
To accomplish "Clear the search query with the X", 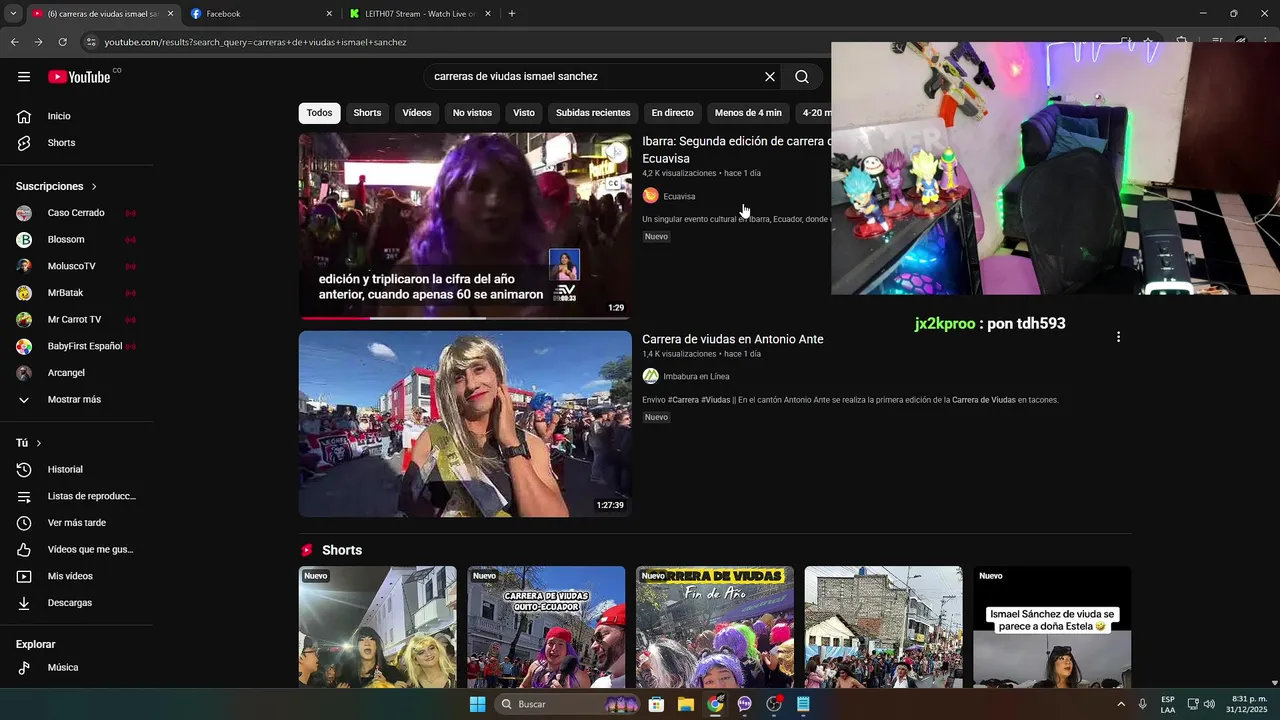I will [x=770, y=77].
